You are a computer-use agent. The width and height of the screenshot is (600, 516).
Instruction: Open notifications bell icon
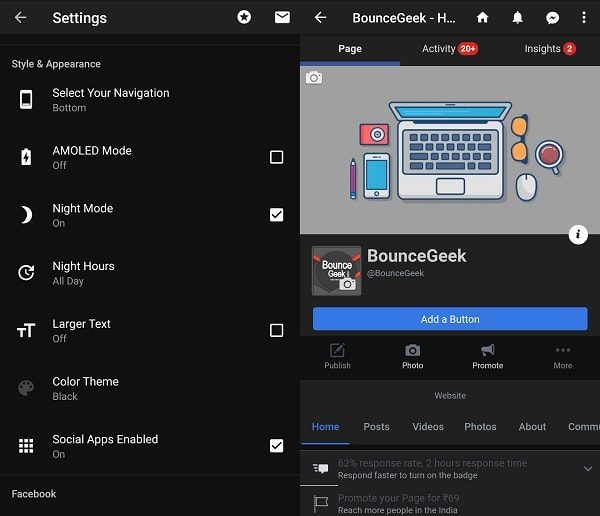coord(517,18)
